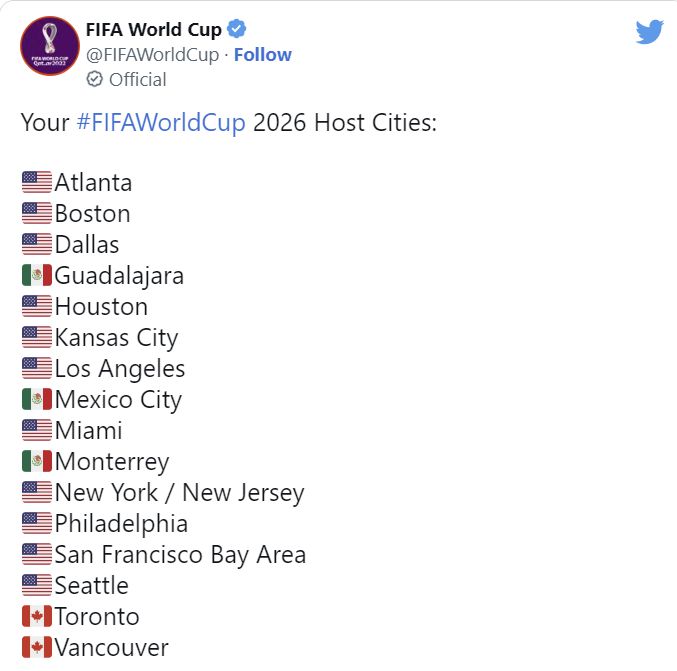Image resolution: width=677 pixels, height=671 pixels.
Task: Click the Mexico flag beside Guadalajara
Action: (37, 276)
